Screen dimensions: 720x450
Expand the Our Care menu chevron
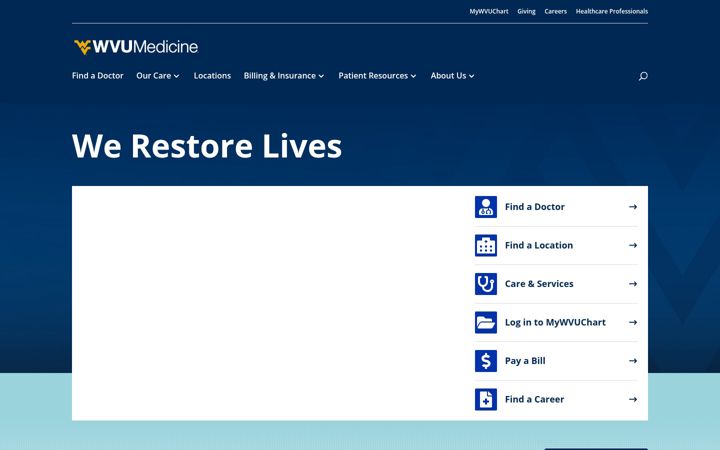coord(176,76)
